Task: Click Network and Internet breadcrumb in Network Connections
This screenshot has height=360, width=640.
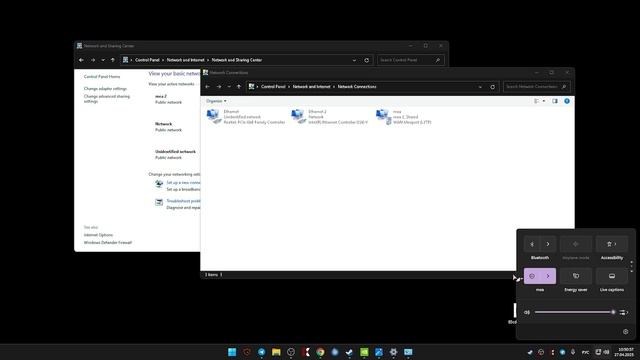Action: click(x=311, y=87)
